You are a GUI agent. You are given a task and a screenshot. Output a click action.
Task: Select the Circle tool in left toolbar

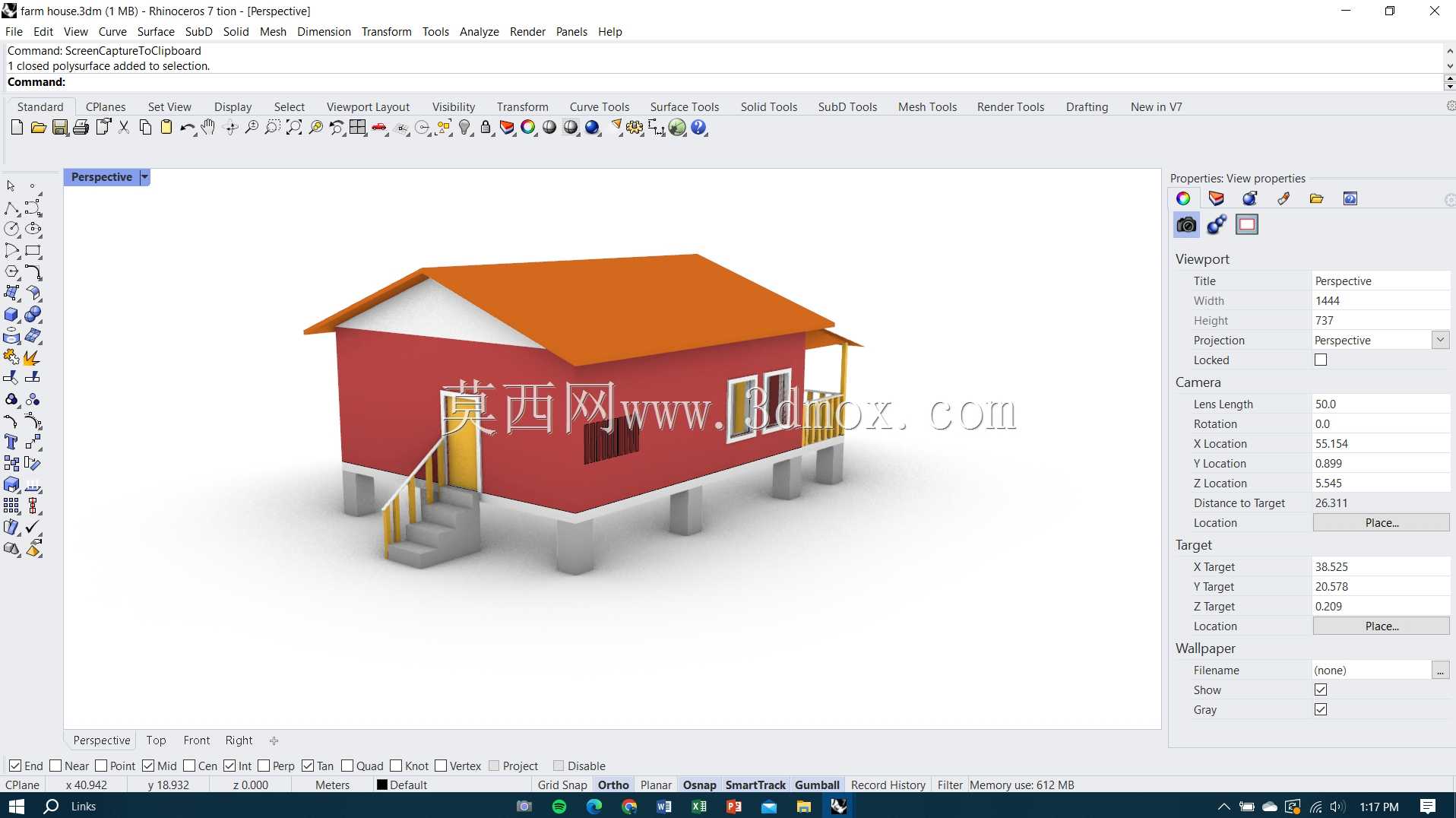tap(12, 229)
